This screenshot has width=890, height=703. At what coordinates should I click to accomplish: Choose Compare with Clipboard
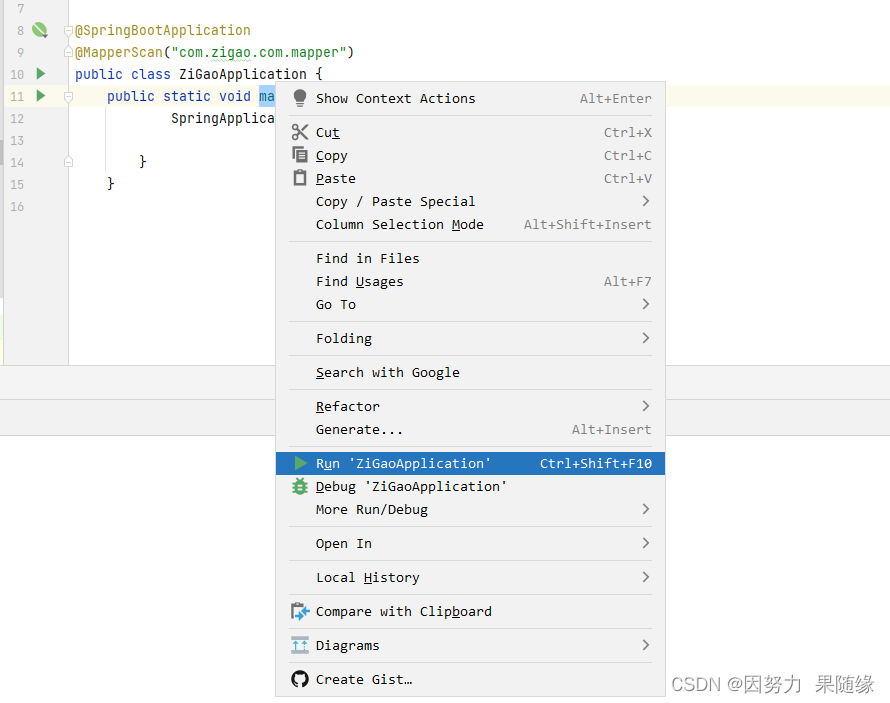470,612
